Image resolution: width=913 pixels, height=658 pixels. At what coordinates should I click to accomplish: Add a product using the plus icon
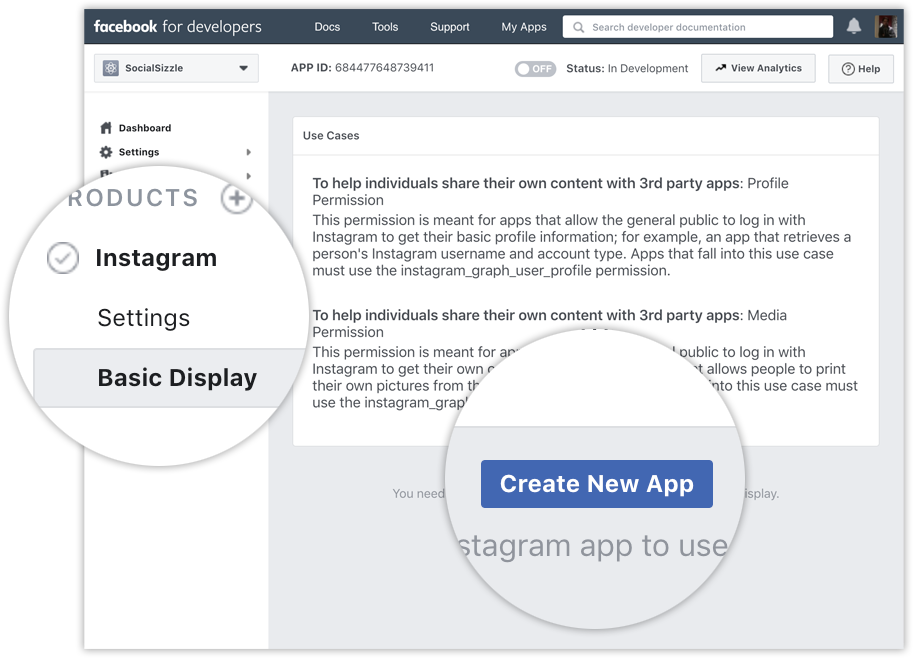coord(237,198)
